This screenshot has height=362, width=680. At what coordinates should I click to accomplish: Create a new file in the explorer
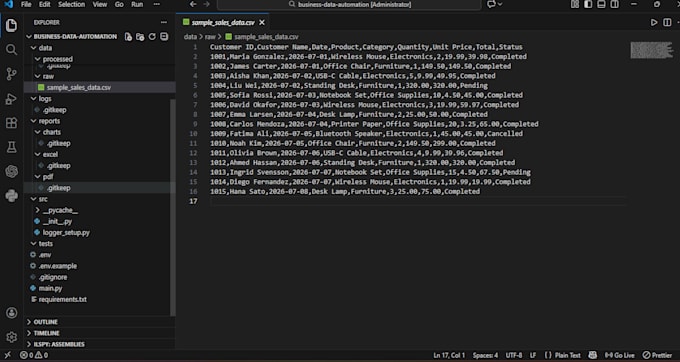coord(128,37)
